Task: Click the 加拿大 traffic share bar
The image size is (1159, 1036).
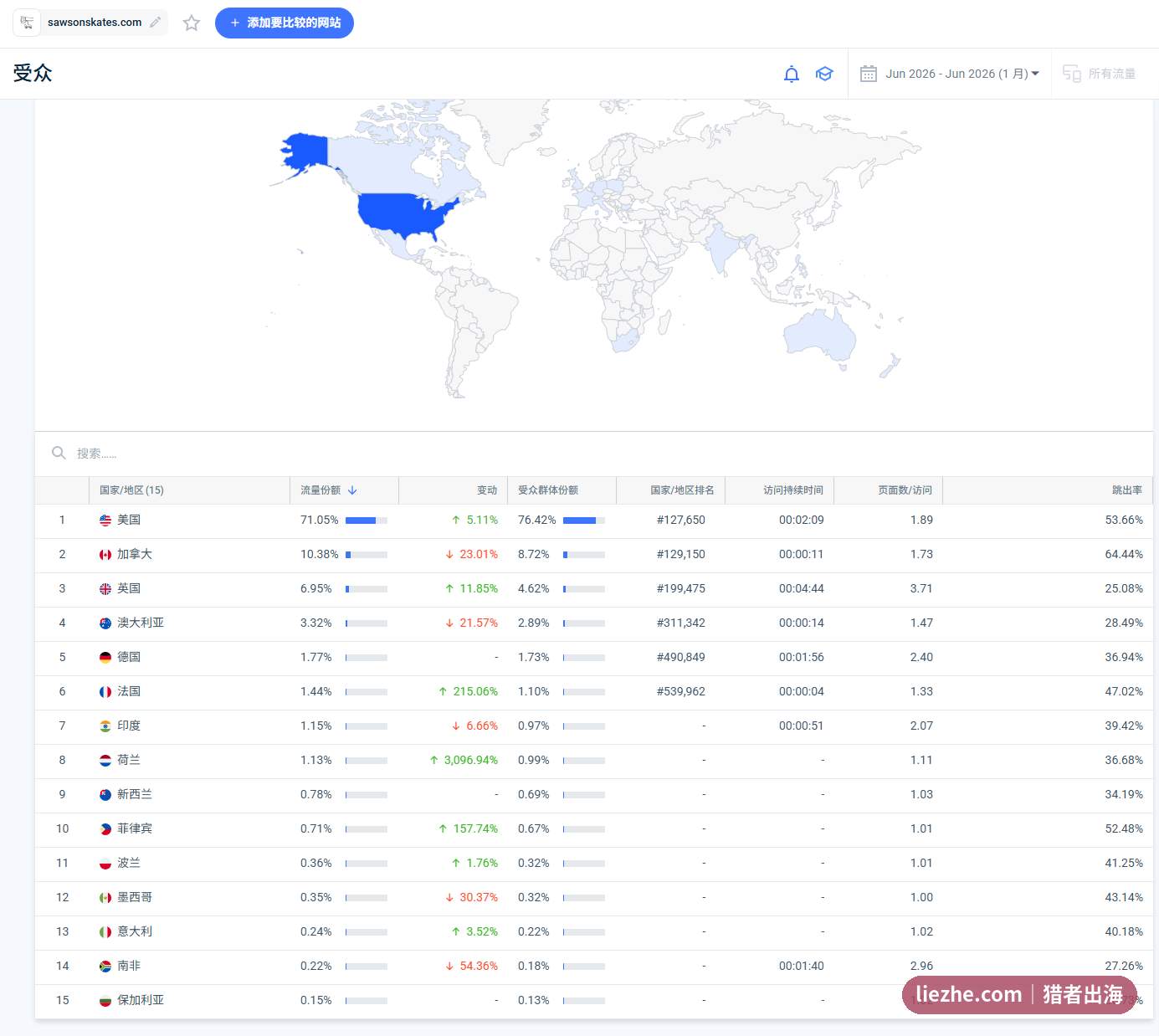Action: click(x=367, y=555)
